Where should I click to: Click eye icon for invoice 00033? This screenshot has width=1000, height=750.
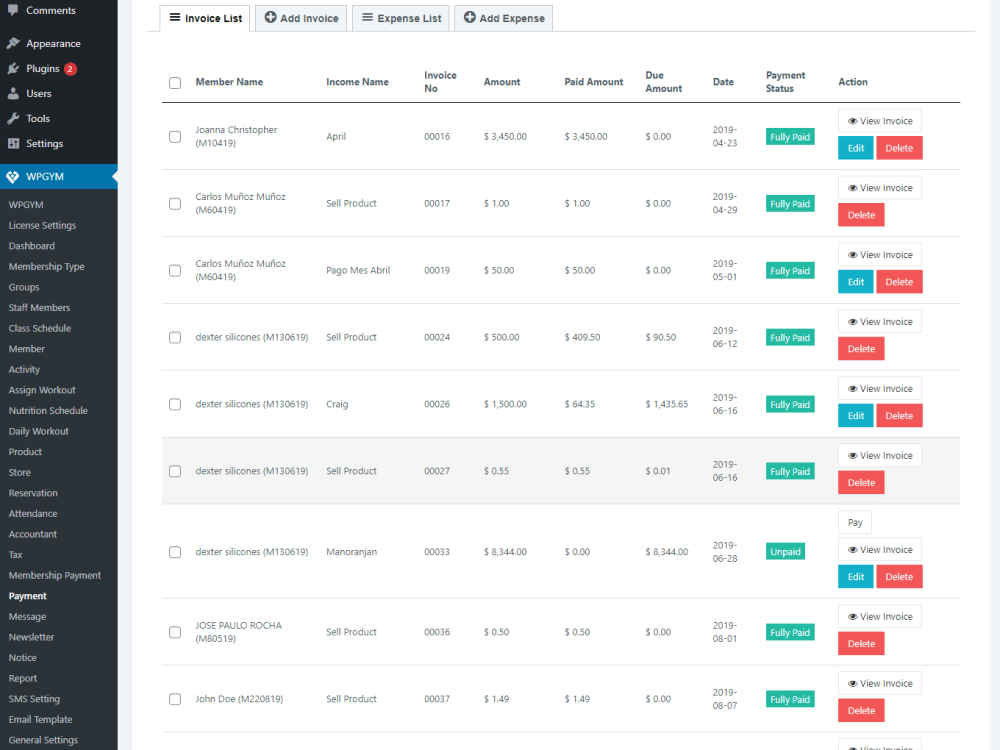pos(852,550)
